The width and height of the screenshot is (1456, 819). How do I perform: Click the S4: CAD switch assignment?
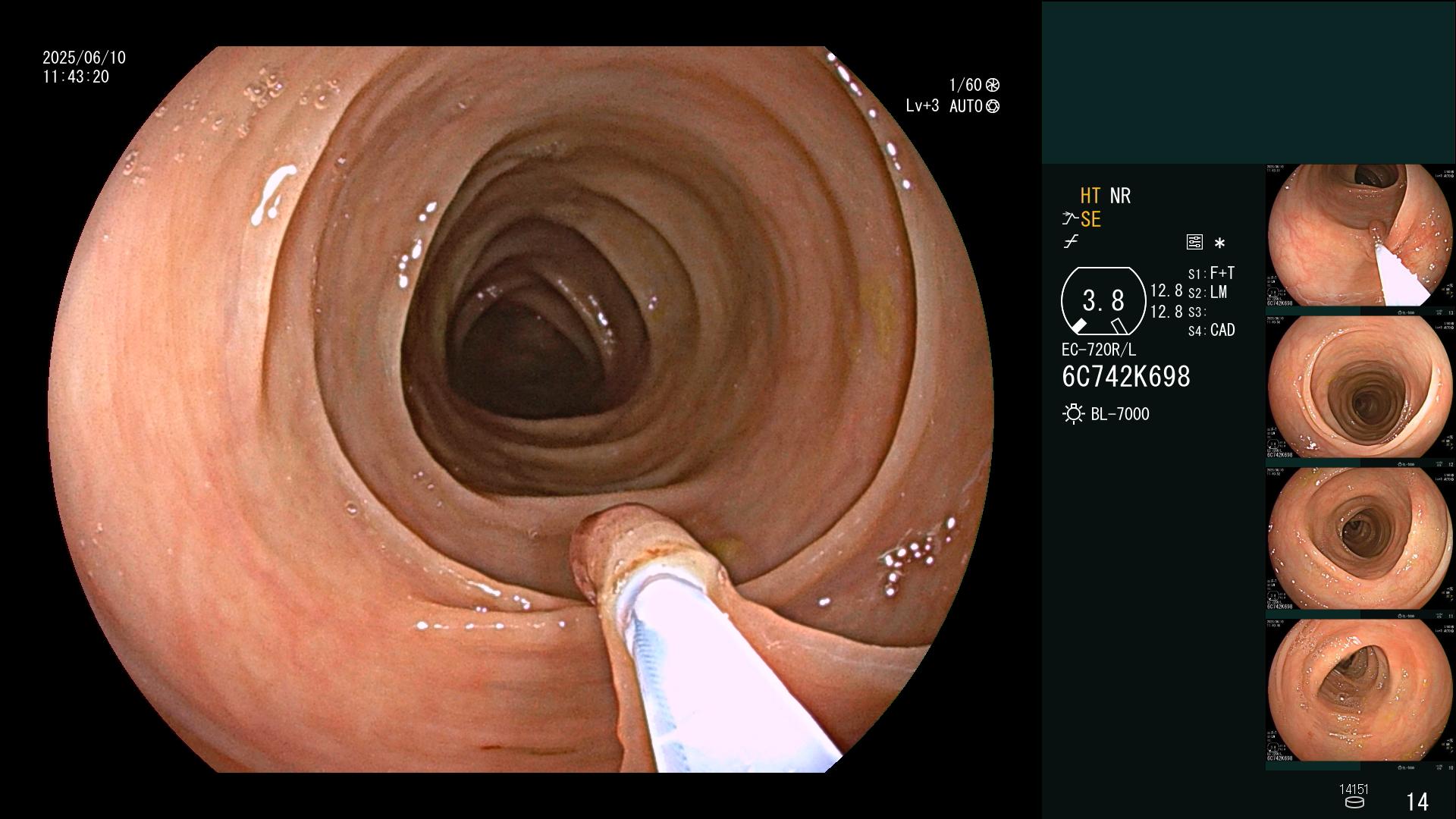[x=1211, y=330]
